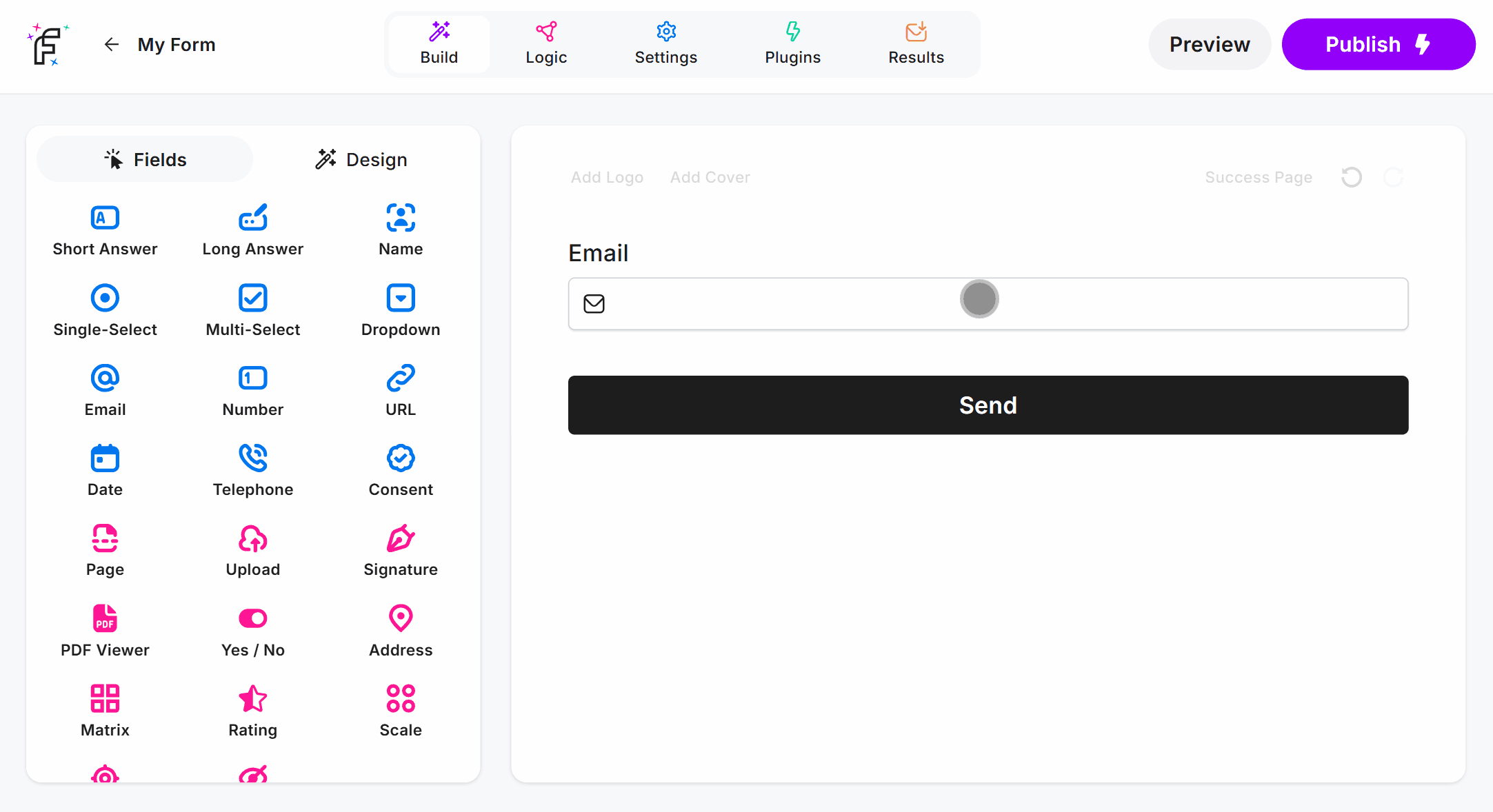Open the Success Page link
1493x812 pixels.
tap(1259, 177)
